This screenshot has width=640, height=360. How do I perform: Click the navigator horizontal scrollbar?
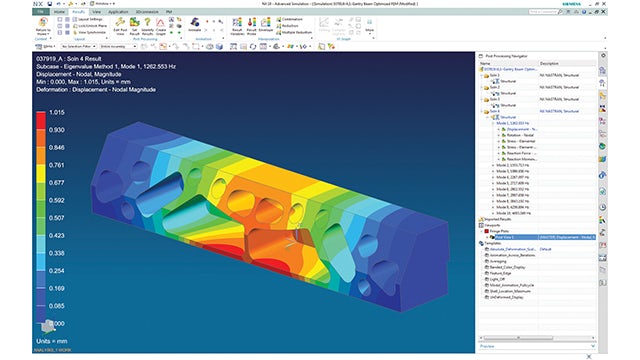[x=518, y=338]
